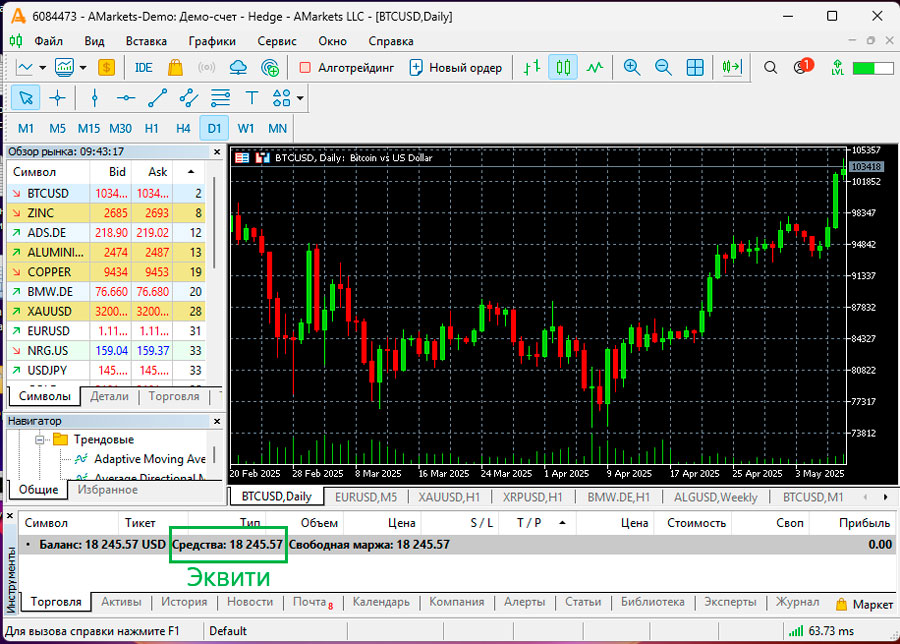Select the cursor arrow tool
900x644 pixels.
[x=26, y=98]
